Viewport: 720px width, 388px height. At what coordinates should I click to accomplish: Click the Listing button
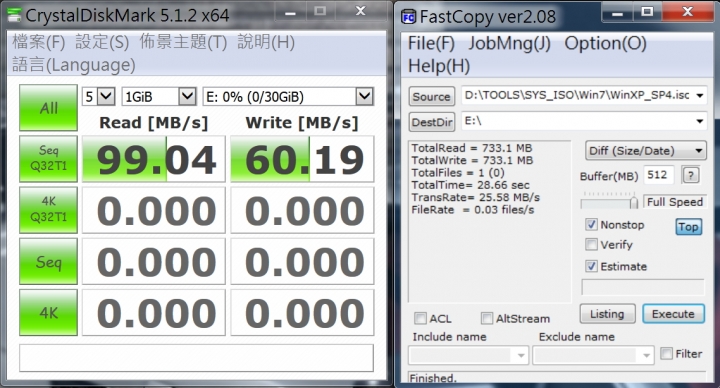608,314
